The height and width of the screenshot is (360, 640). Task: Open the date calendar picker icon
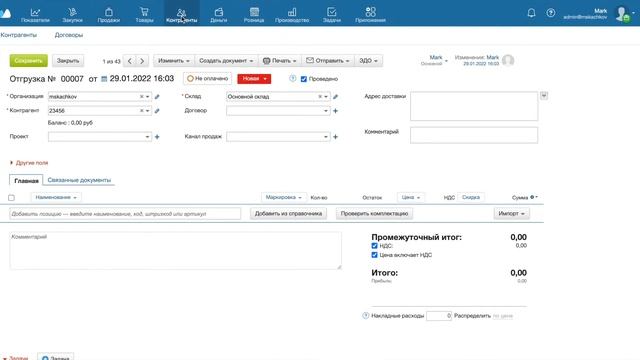coord(104,79)
